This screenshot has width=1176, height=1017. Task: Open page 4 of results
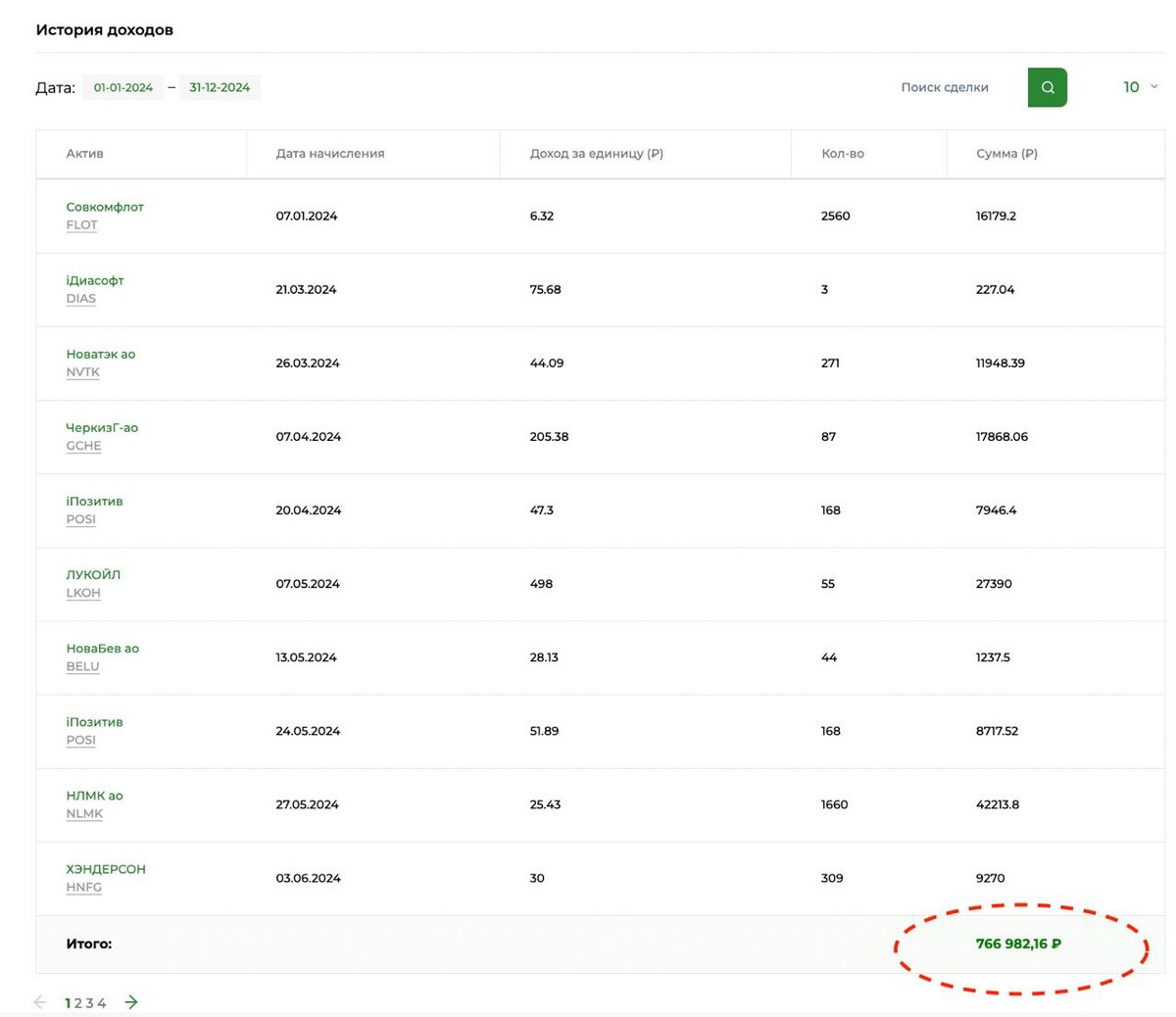coord(101,1003)
